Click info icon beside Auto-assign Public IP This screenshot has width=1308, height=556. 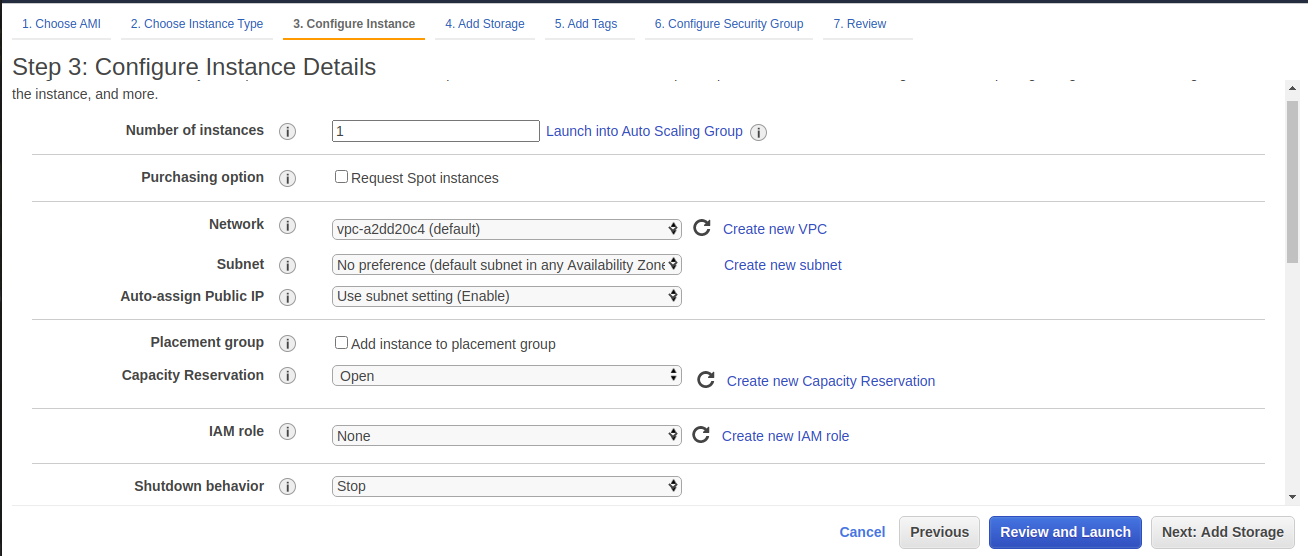(287, 297)
